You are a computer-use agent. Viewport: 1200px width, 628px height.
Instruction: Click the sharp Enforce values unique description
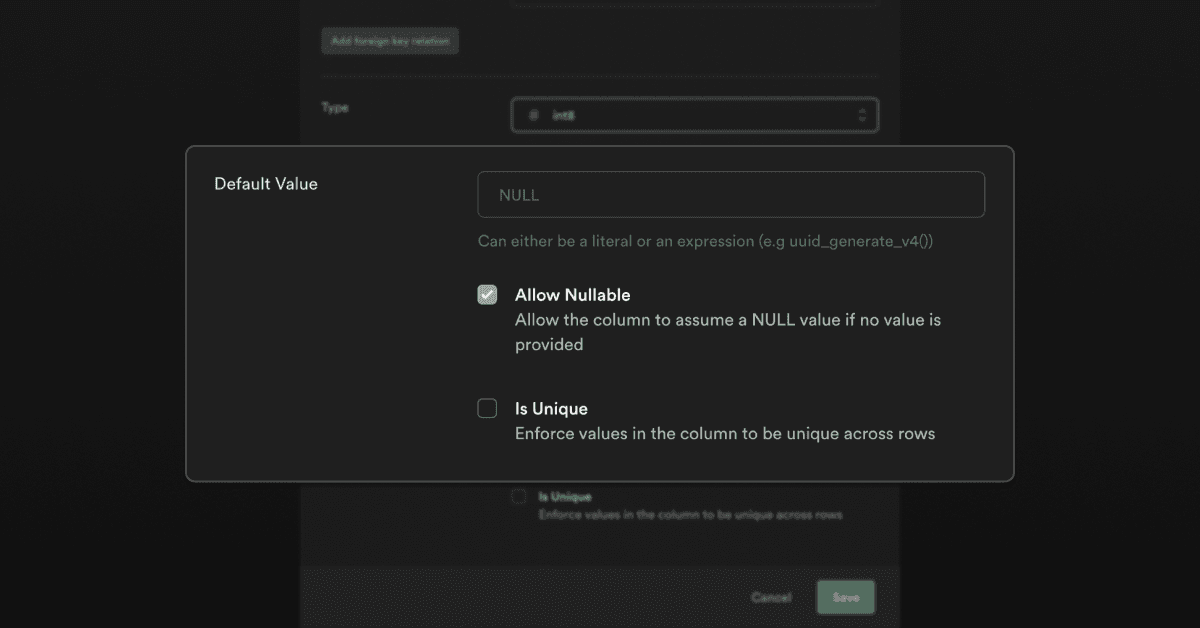coord(724,434)
